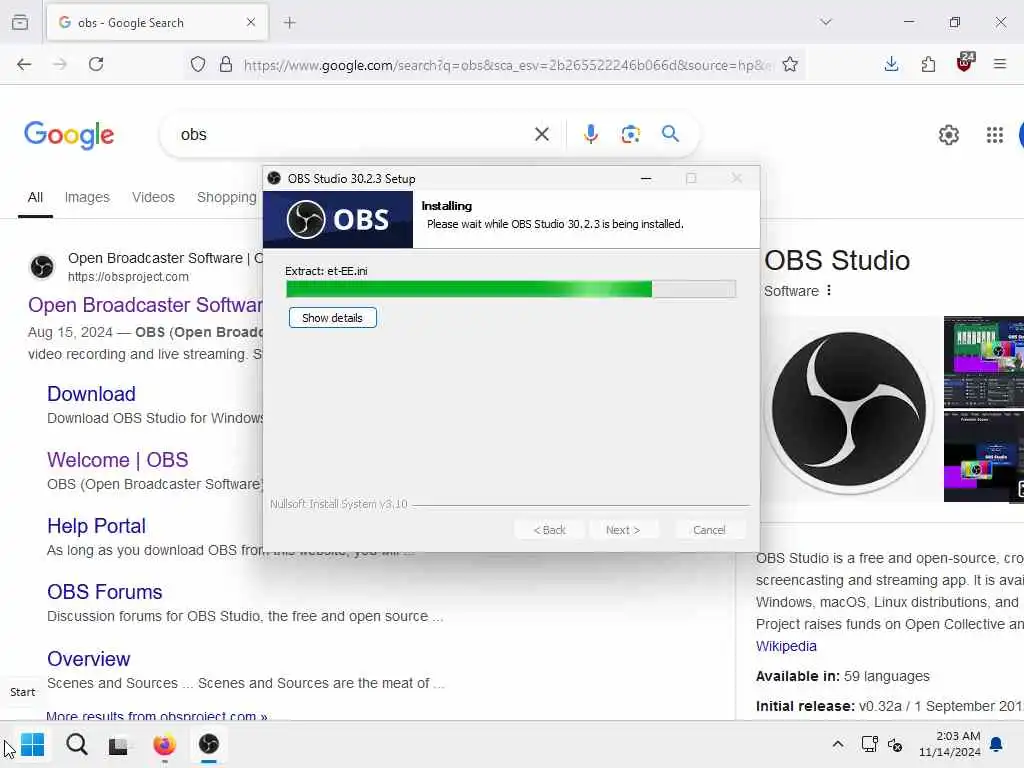
Task: Switch to the Images tab
Action: coord(87,197)
